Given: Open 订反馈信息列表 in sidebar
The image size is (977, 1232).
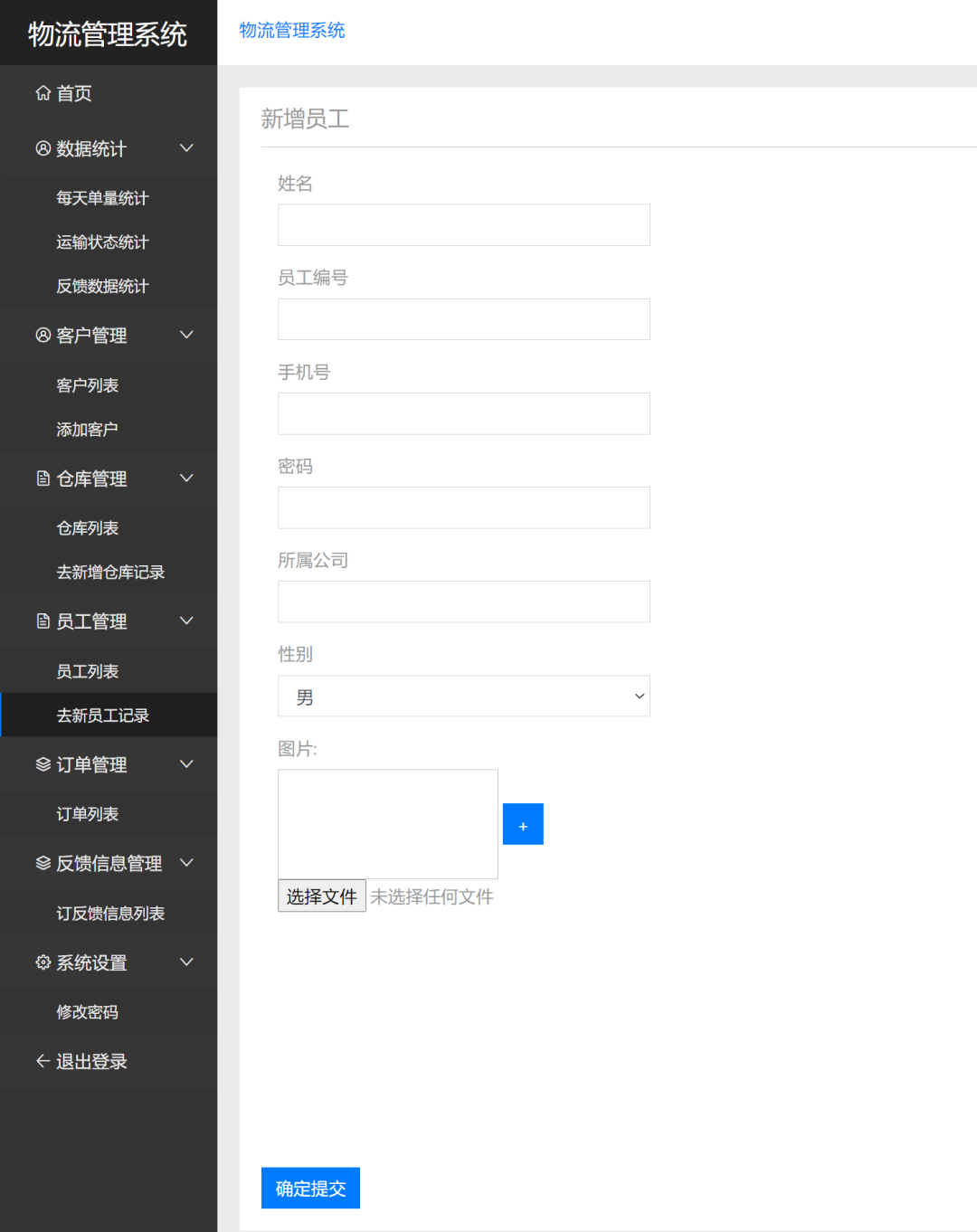Looking at the screenshot, I should coord(109,914).
